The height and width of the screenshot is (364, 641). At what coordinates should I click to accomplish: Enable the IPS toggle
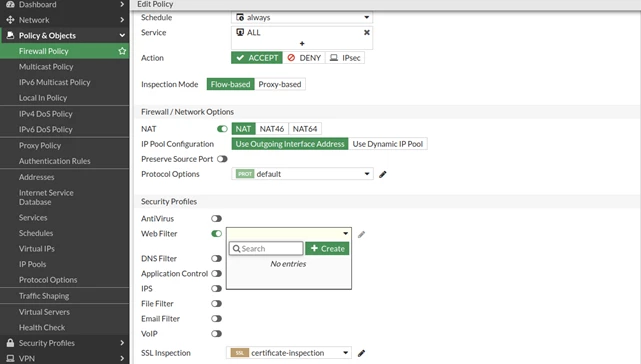pyautogui.click(x=216, y=288)
